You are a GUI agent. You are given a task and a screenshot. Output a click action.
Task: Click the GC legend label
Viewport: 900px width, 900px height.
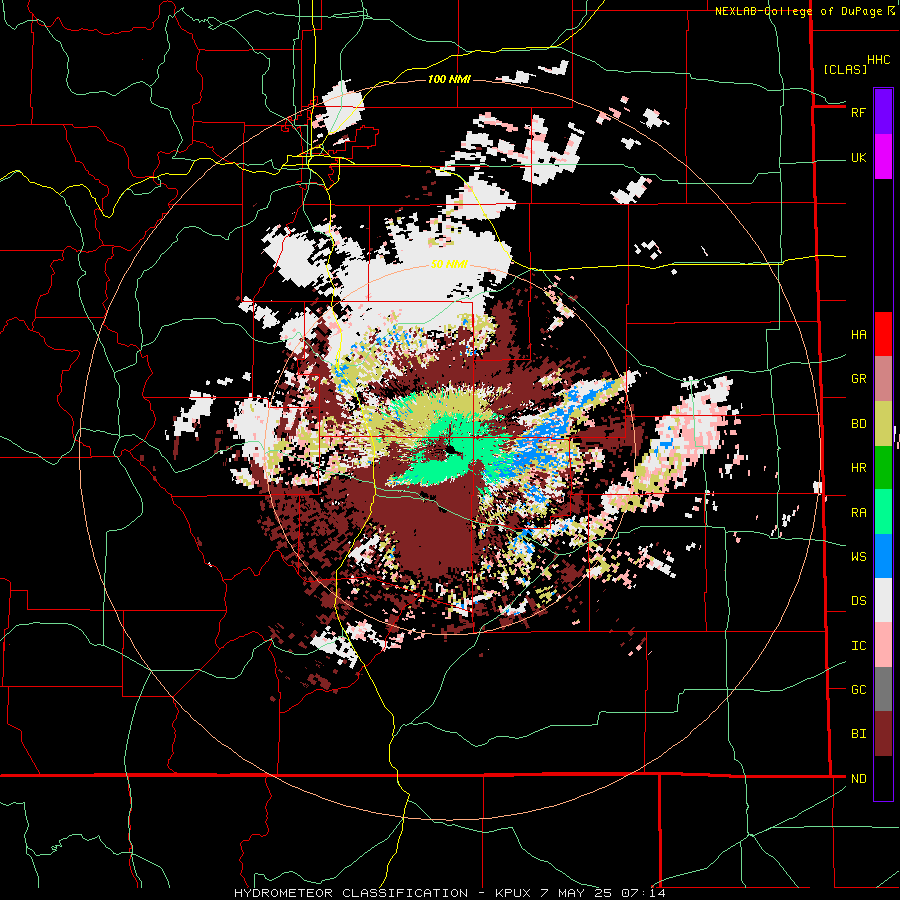[x=858, y=690]
